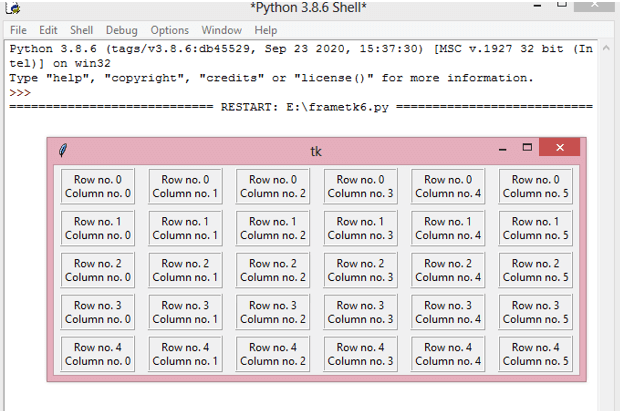Select the Row no. 1 Column no. 0 button
Image resolution: width=620 pixels, height=411 pixels.
pyautogui.click(x=98, y=228)
